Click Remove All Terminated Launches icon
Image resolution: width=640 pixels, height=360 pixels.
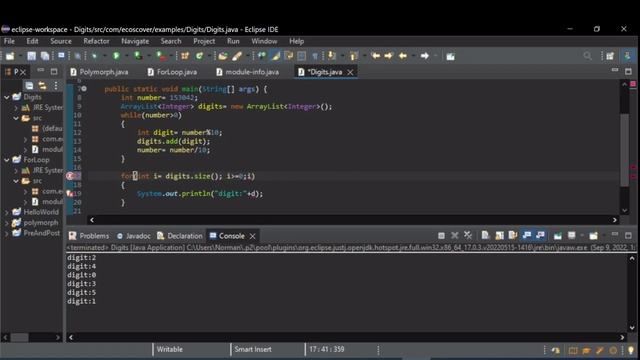click(468, 236)
